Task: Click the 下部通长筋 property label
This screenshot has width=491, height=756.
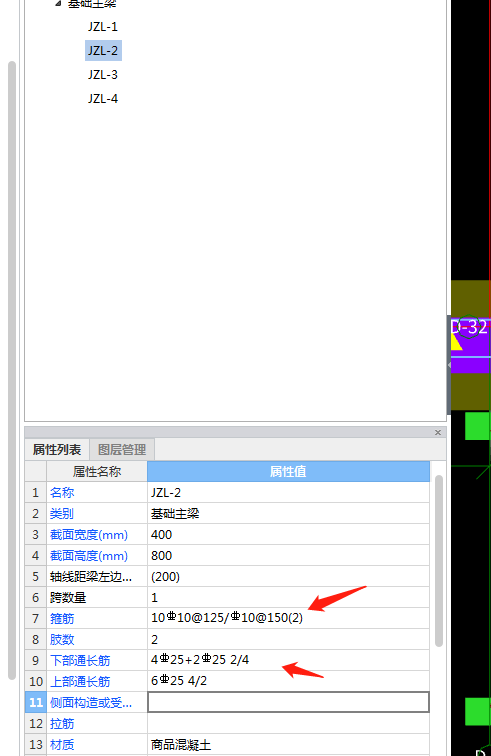Action: click(80, 661)
